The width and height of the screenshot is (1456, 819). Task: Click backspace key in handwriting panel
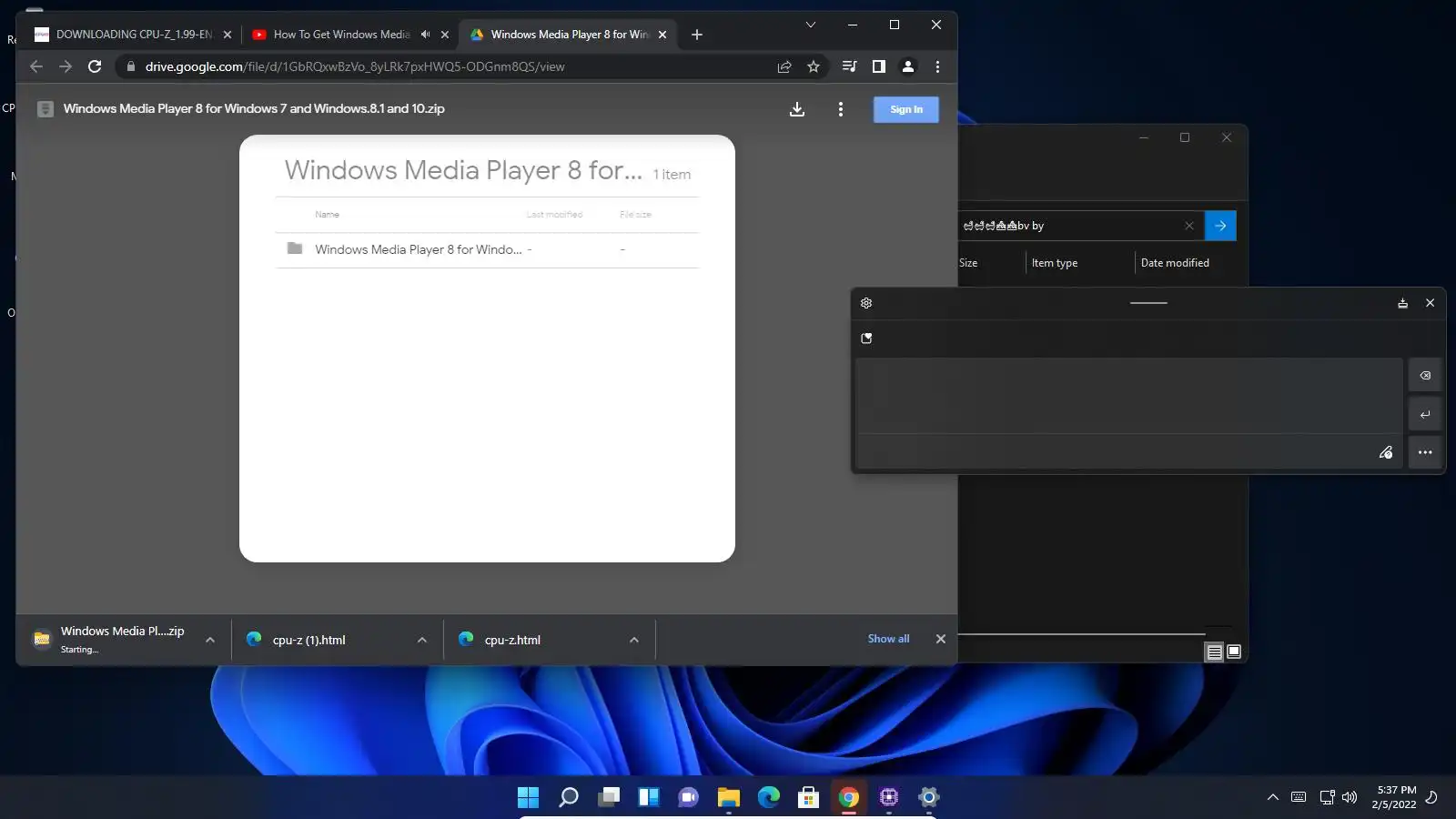pos(1425,375)
